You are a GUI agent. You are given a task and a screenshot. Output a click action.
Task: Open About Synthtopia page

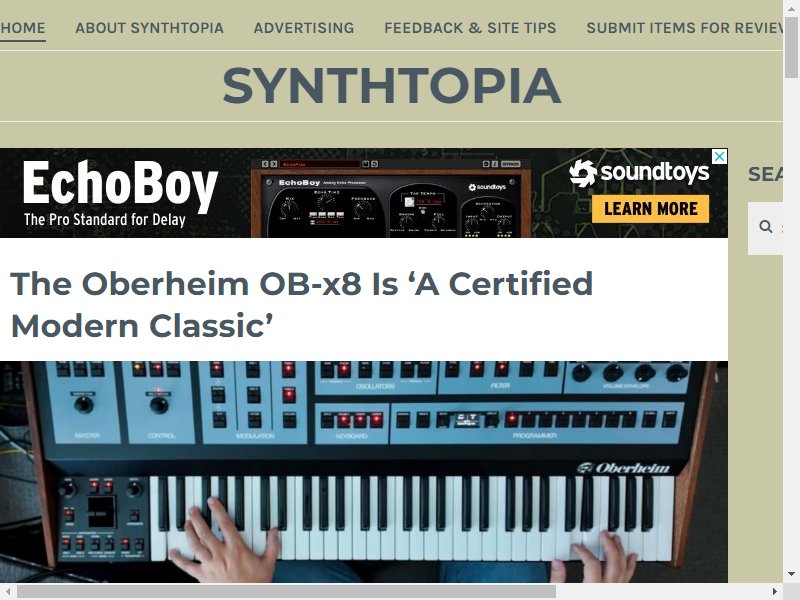tap(149, 28)
